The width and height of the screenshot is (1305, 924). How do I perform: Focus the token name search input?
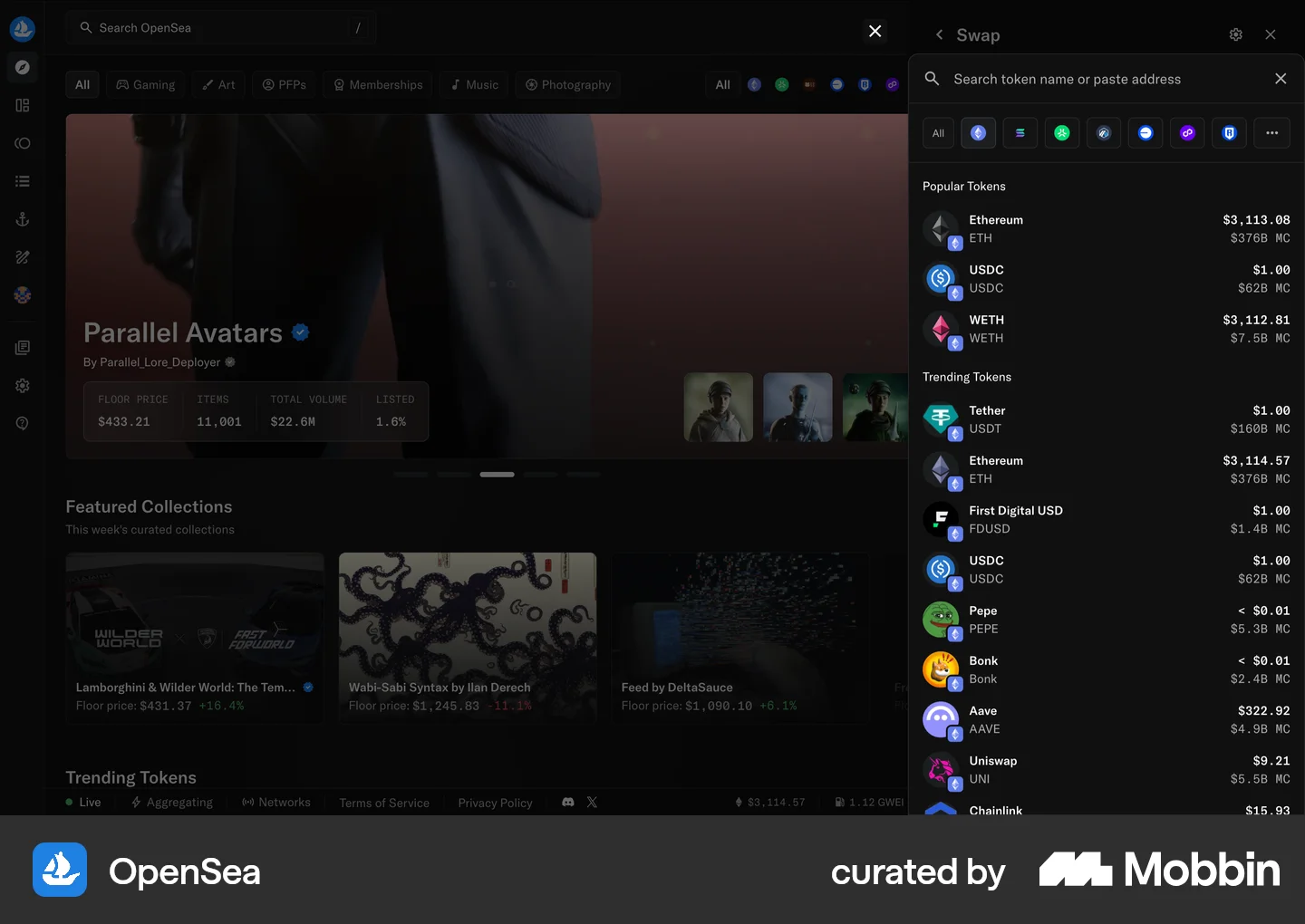pos(1106,79)
